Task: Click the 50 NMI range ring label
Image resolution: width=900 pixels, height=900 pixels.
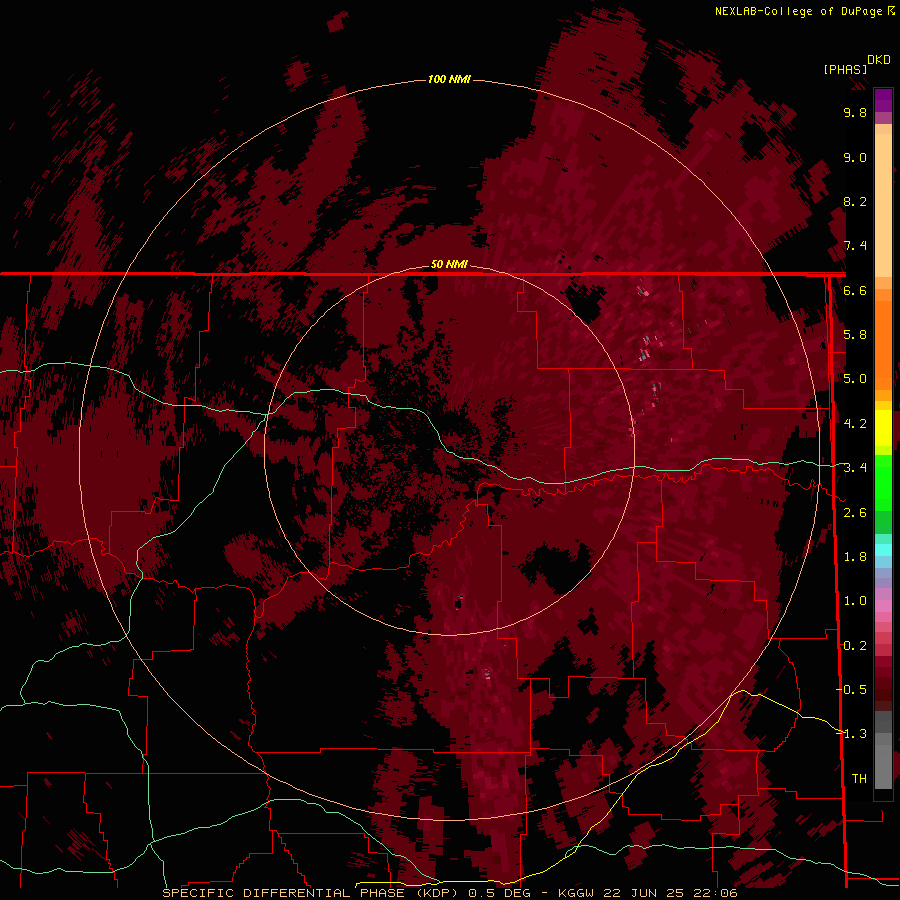Action: [x=449, y=264]
